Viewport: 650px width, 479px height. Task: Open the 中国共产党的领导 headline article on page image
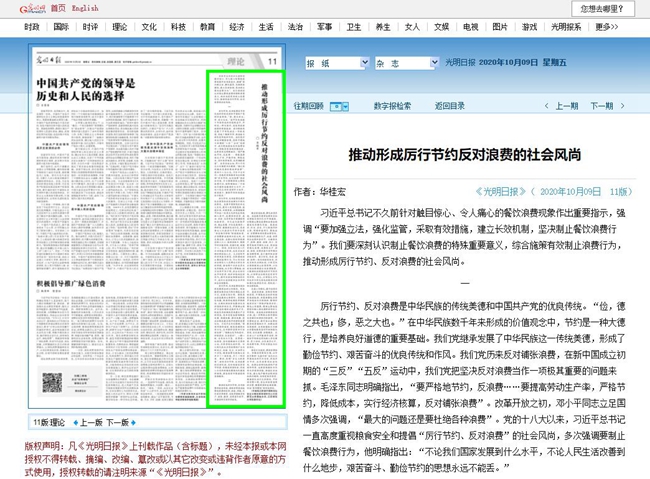click(85, 88)
